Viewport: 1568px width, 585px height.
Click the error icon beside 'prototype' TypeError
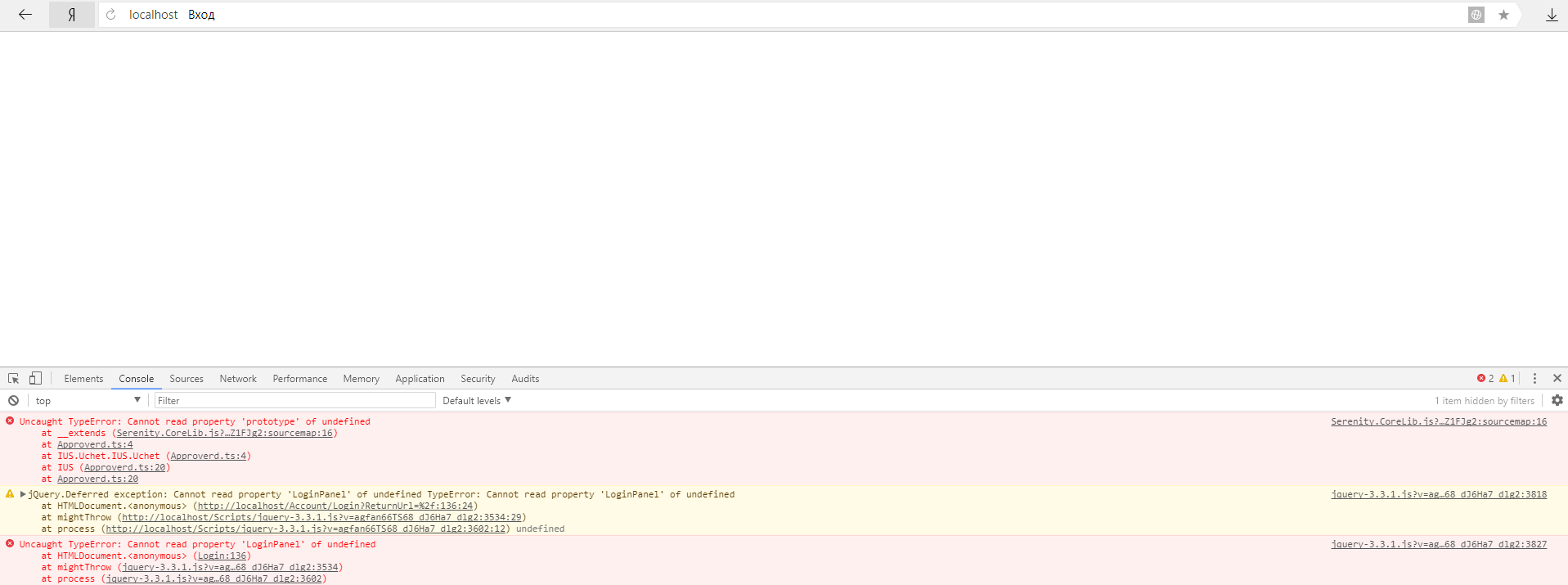coord(10,421)
